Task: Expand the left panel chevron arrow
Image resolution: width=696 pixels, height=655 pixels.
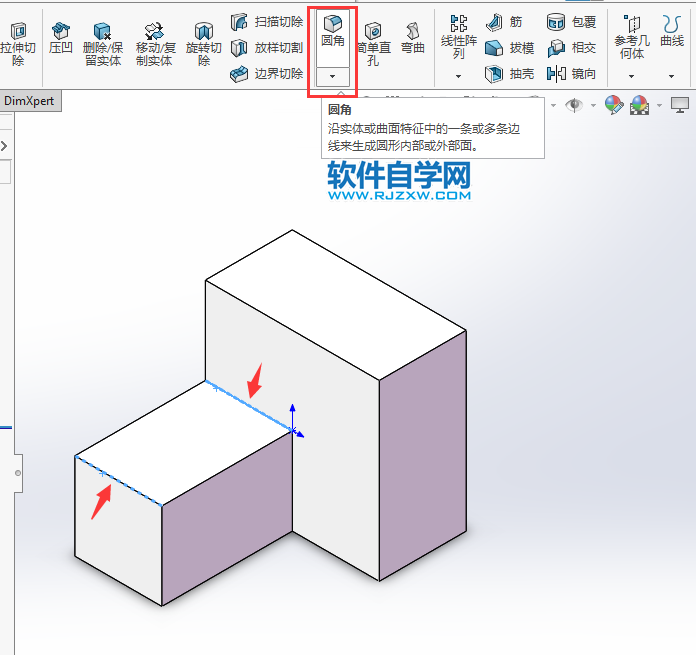Action: tap(4, 146)
